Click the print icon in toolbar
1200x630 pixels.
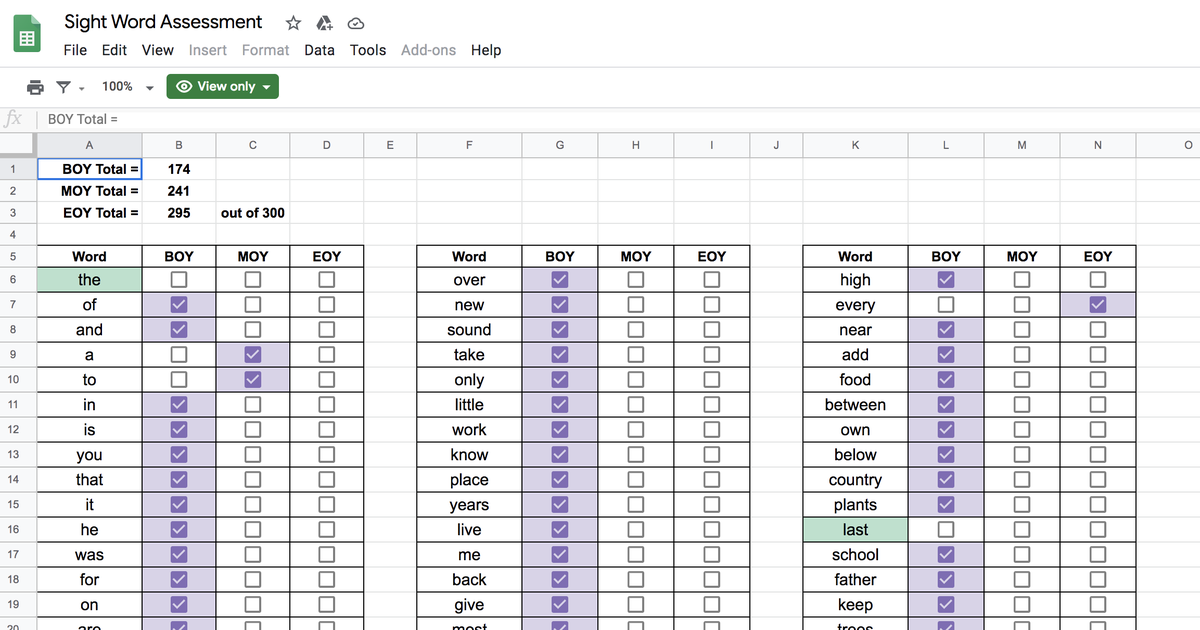click(x=35, y=87)
